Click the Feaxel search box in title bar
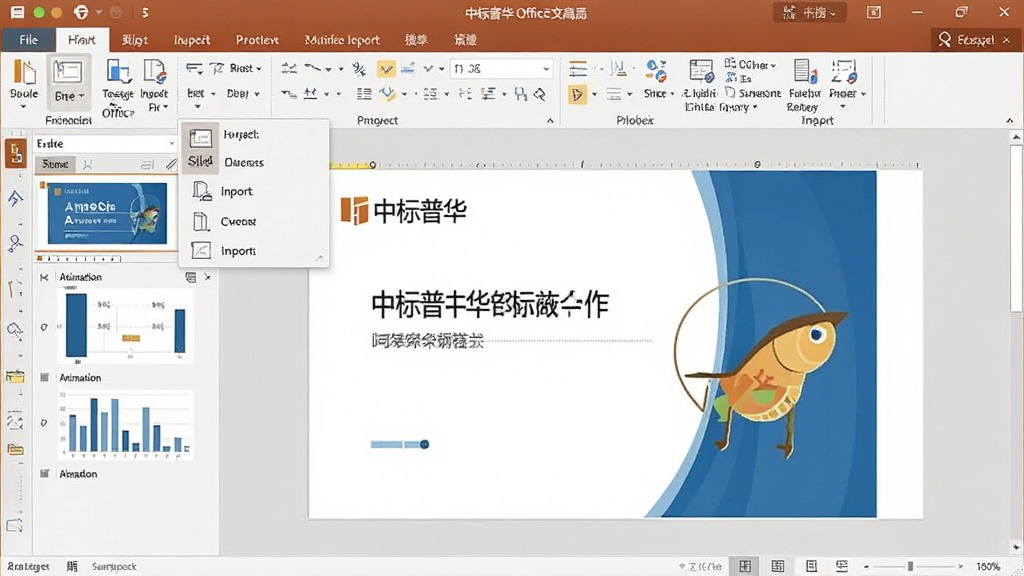 (975, 40)
